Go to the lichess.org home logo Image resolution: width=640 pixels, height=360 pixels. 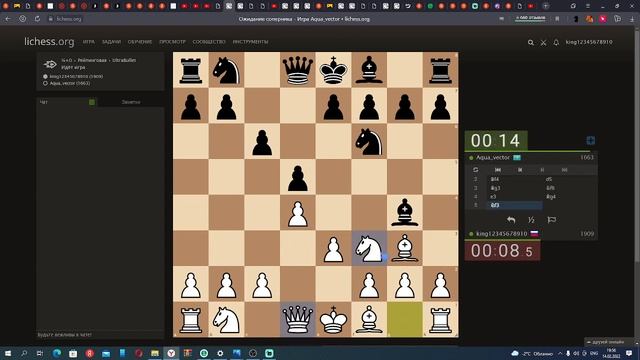[x=49, y=42]
